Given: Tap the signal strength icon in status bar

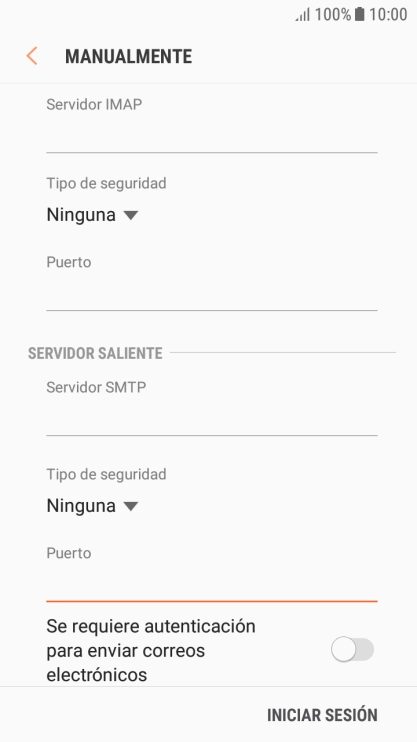Looking at the screenshot, I should tap(303, 15).
